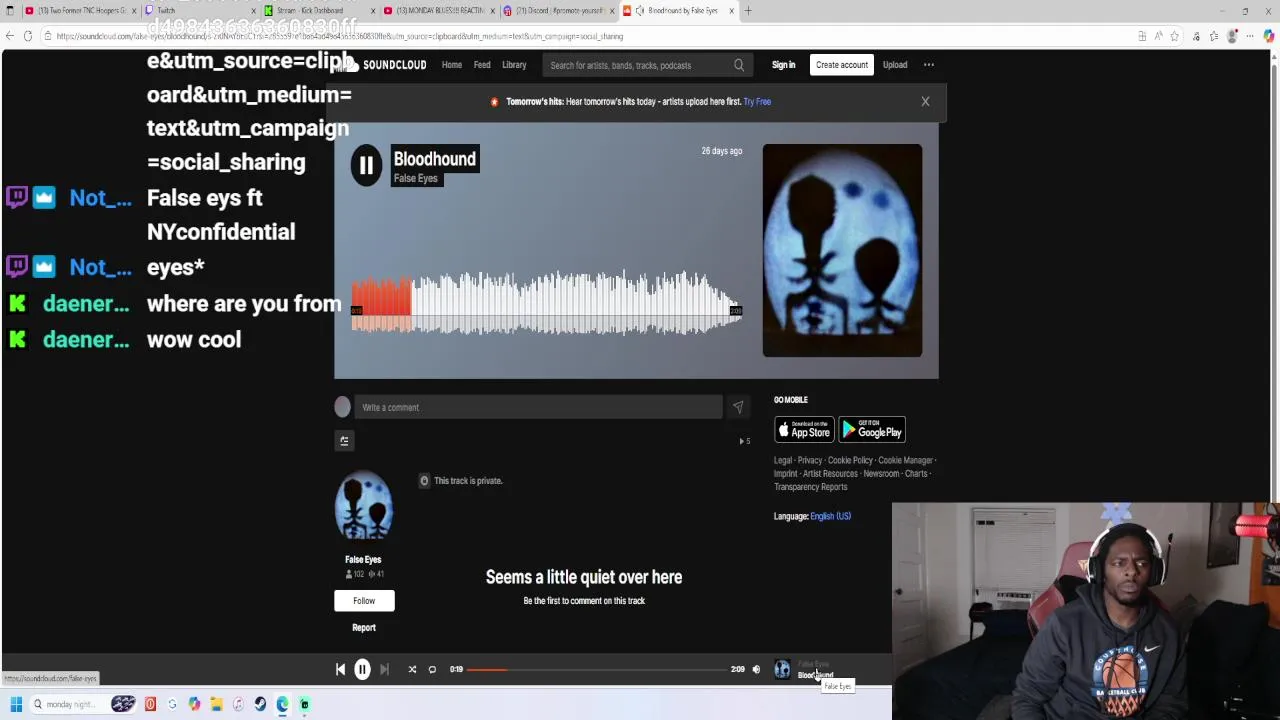1280x720 pixels.
Task: Open the Upload page
Action: pyautogui.click(x=895, y=65)
